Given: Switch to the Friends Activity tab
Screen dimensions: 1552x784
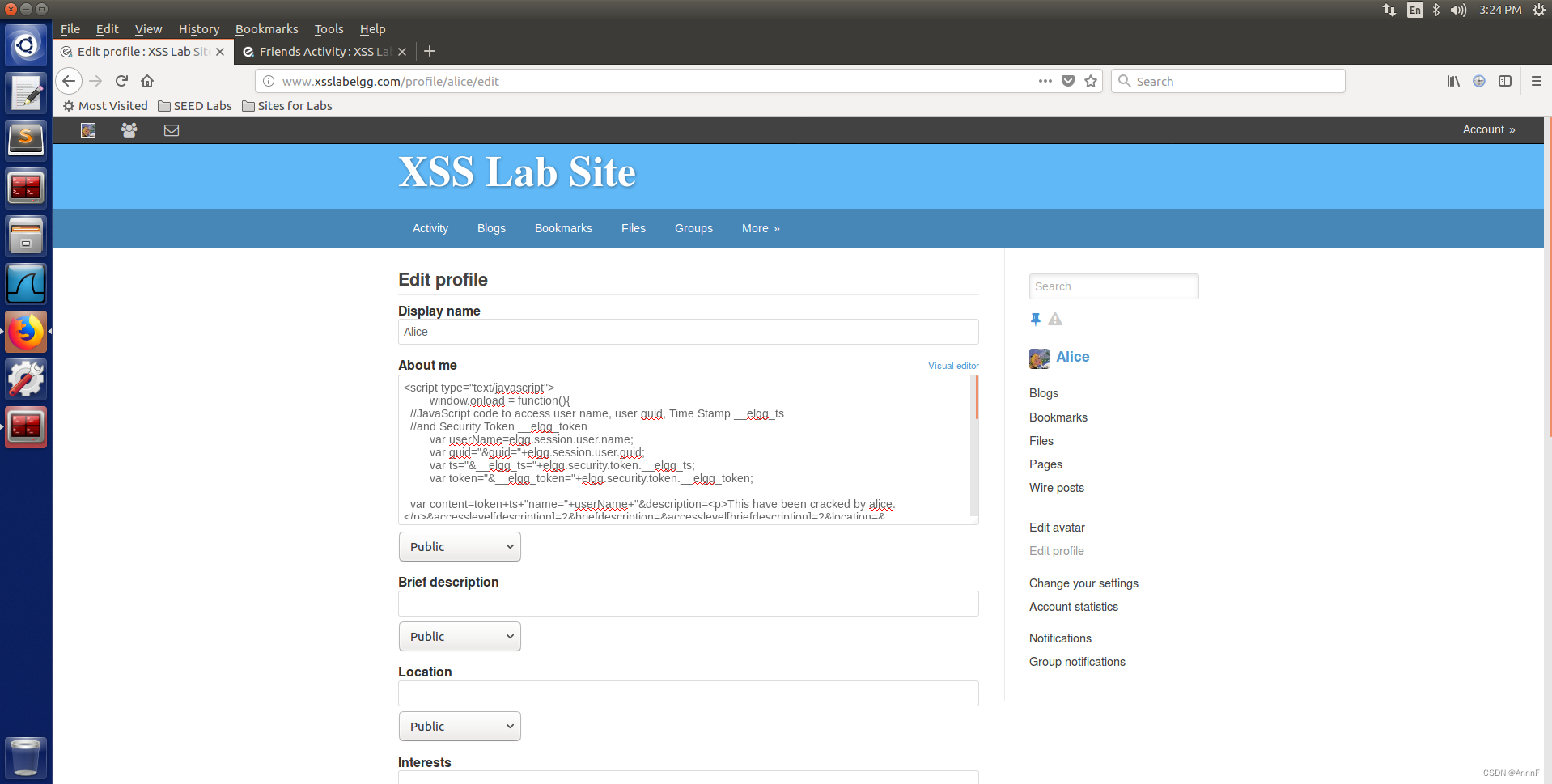Looking at the screenshot, I should pos(324,52).
